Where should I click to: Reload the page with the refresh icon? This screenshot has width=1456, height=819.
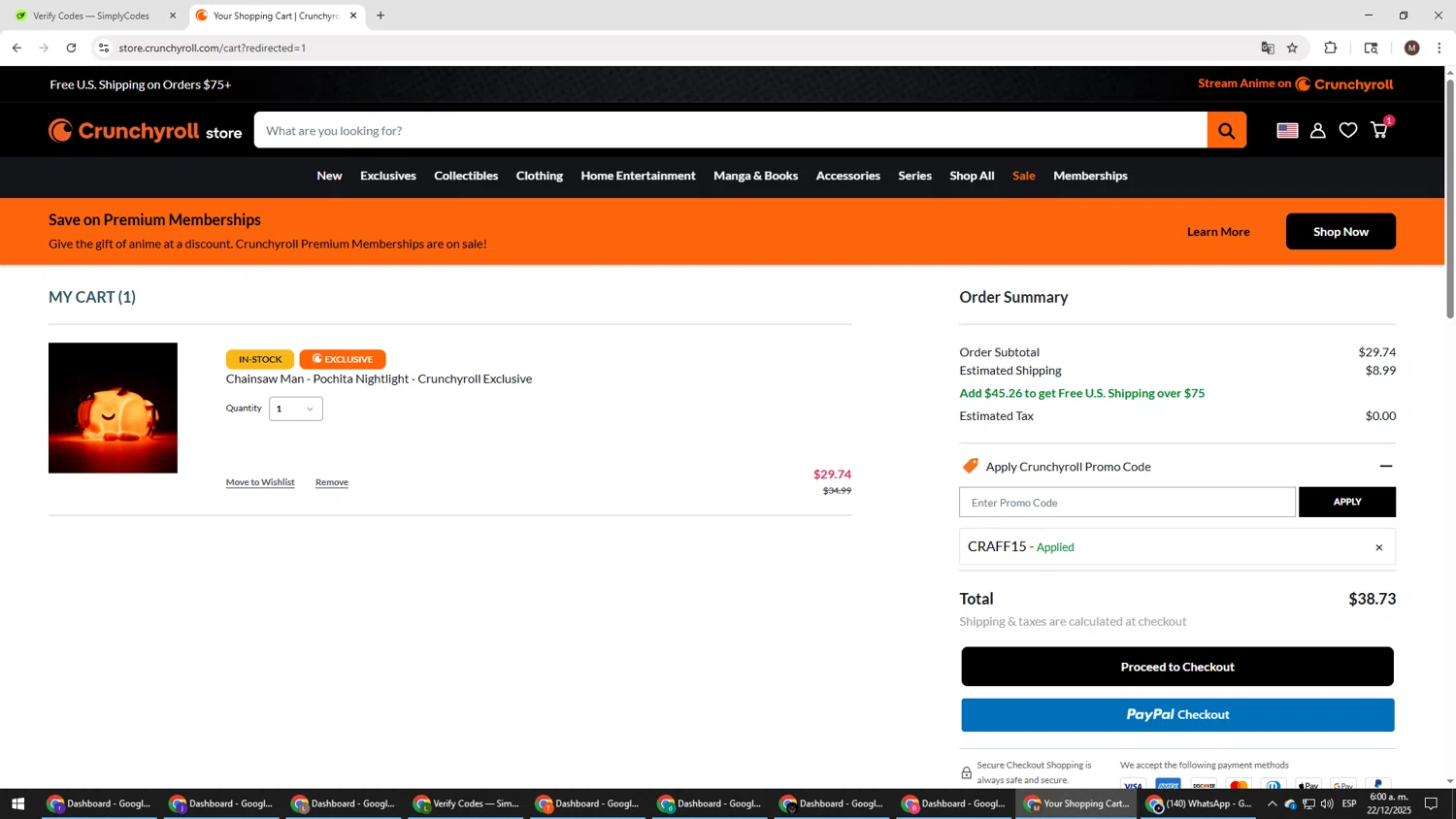(71, 48)
